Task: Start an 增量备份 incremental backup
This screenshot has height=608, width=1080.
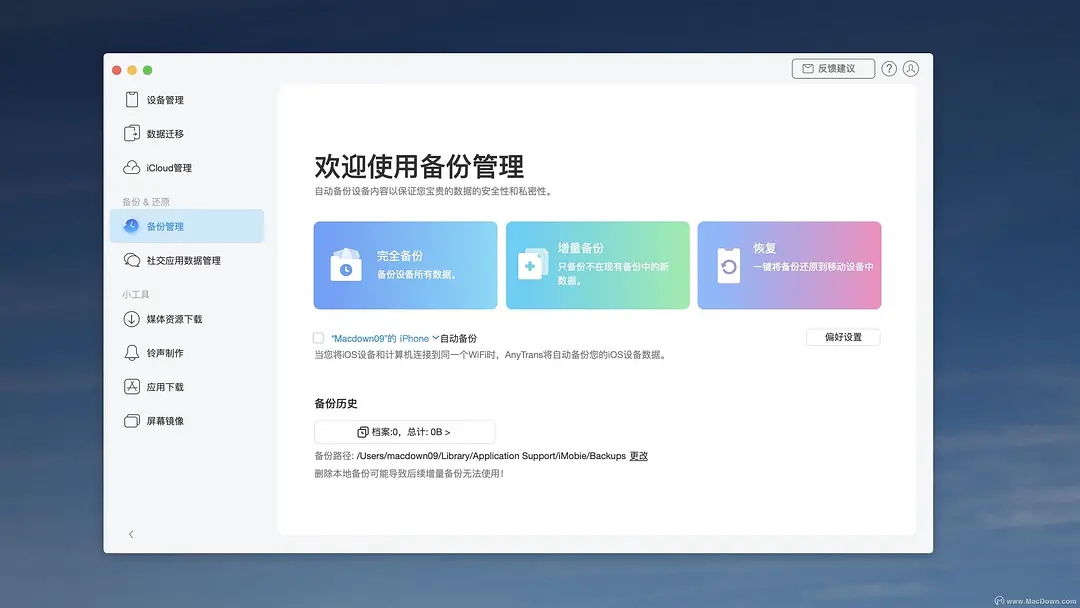Action: coord(597,264)
